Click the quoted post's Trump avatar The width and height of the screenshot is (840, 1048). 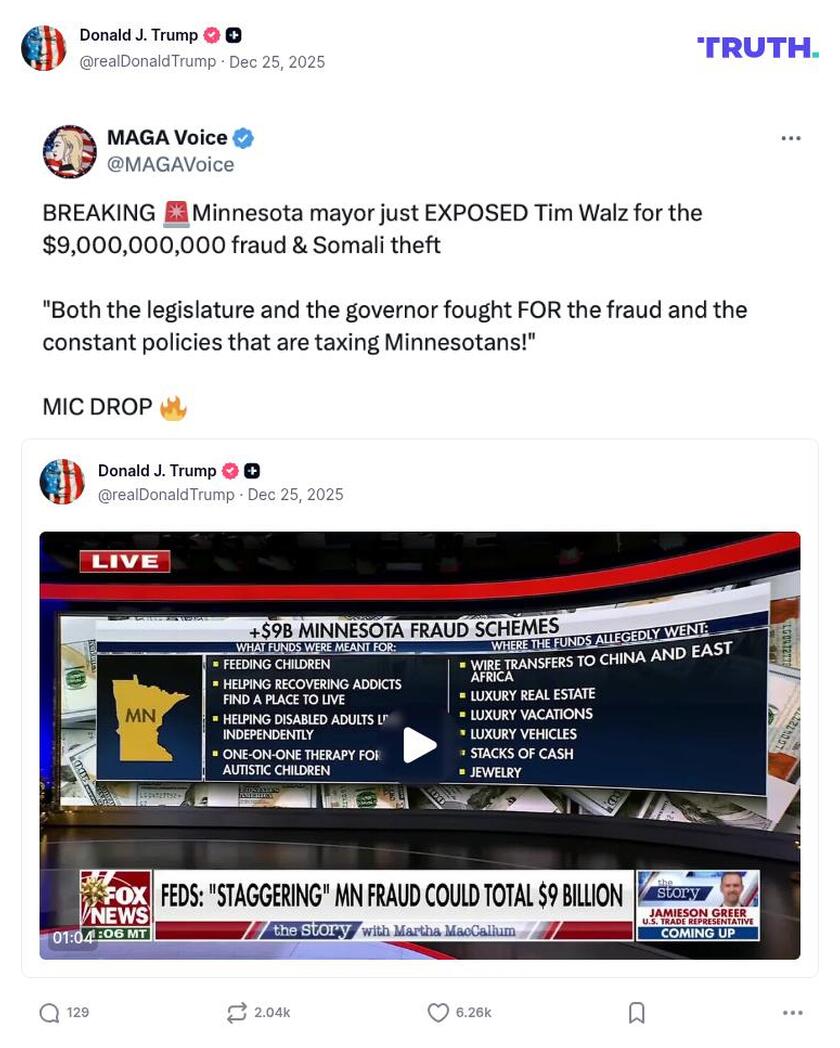tap(62, 481)
